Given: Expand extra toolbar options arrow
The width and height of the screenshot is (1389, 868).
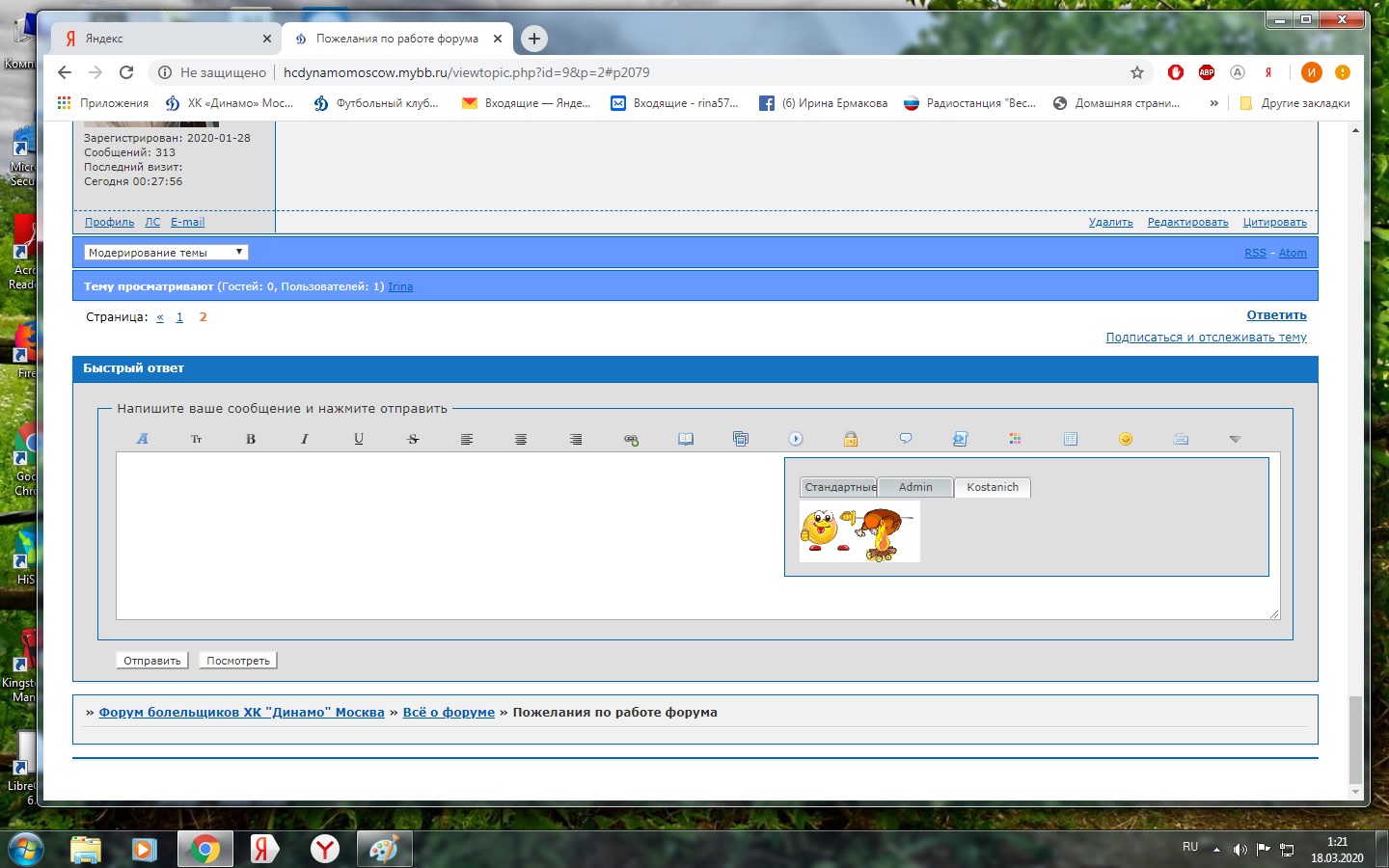Looking at the screenshot, I should pyautogui.click(x=1235, y=439).
